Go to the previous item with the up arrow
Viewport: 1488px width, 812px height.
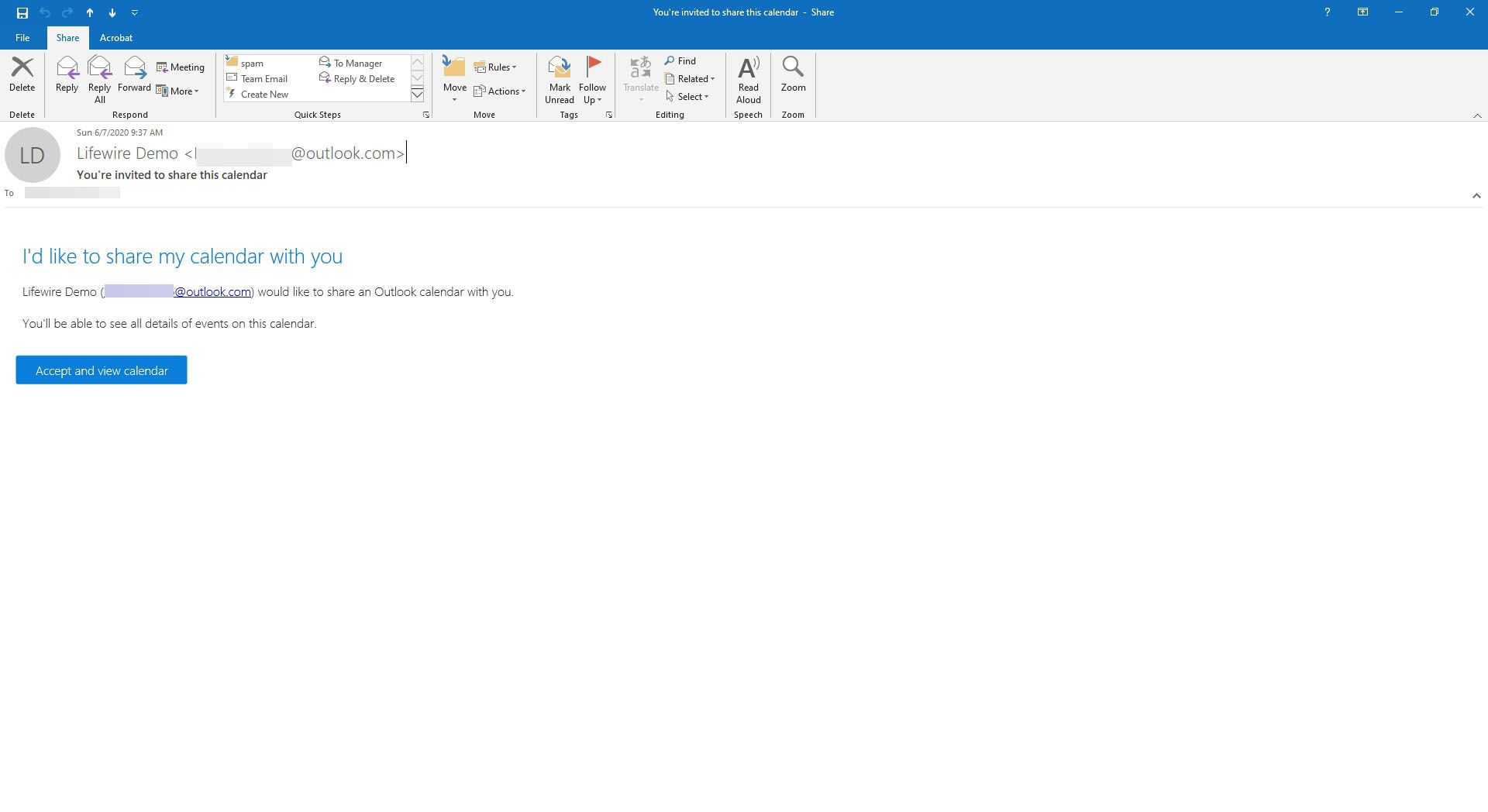(90, 12)
